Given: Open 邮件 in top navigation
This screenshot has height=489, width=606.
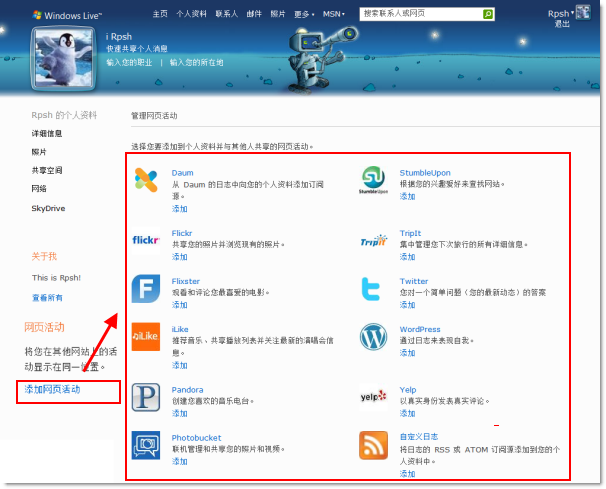Looking at the screenshot, I should point(254,14).
